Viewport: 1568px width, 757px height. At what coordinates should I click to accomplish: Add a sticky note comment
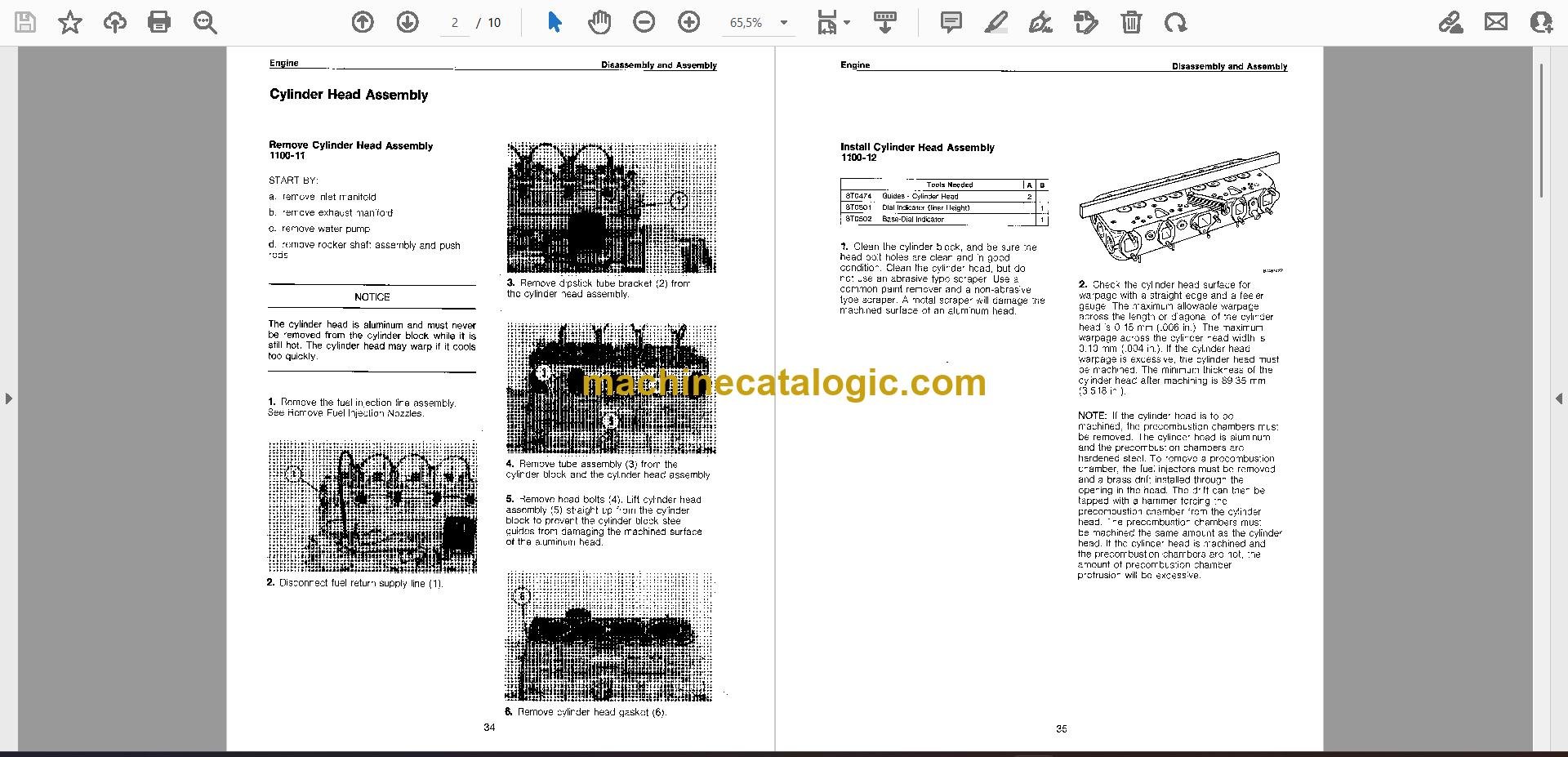[951, 22]
